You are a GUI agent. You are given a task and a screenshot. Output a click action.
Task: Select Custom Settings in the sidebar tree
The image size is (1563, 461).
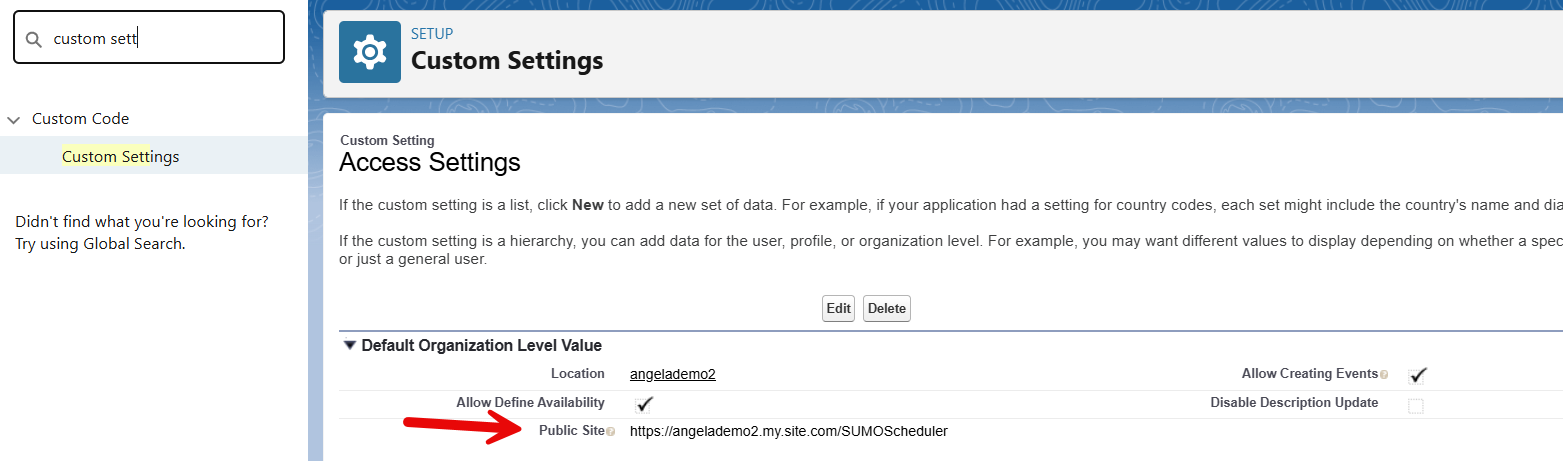(121, 157)
